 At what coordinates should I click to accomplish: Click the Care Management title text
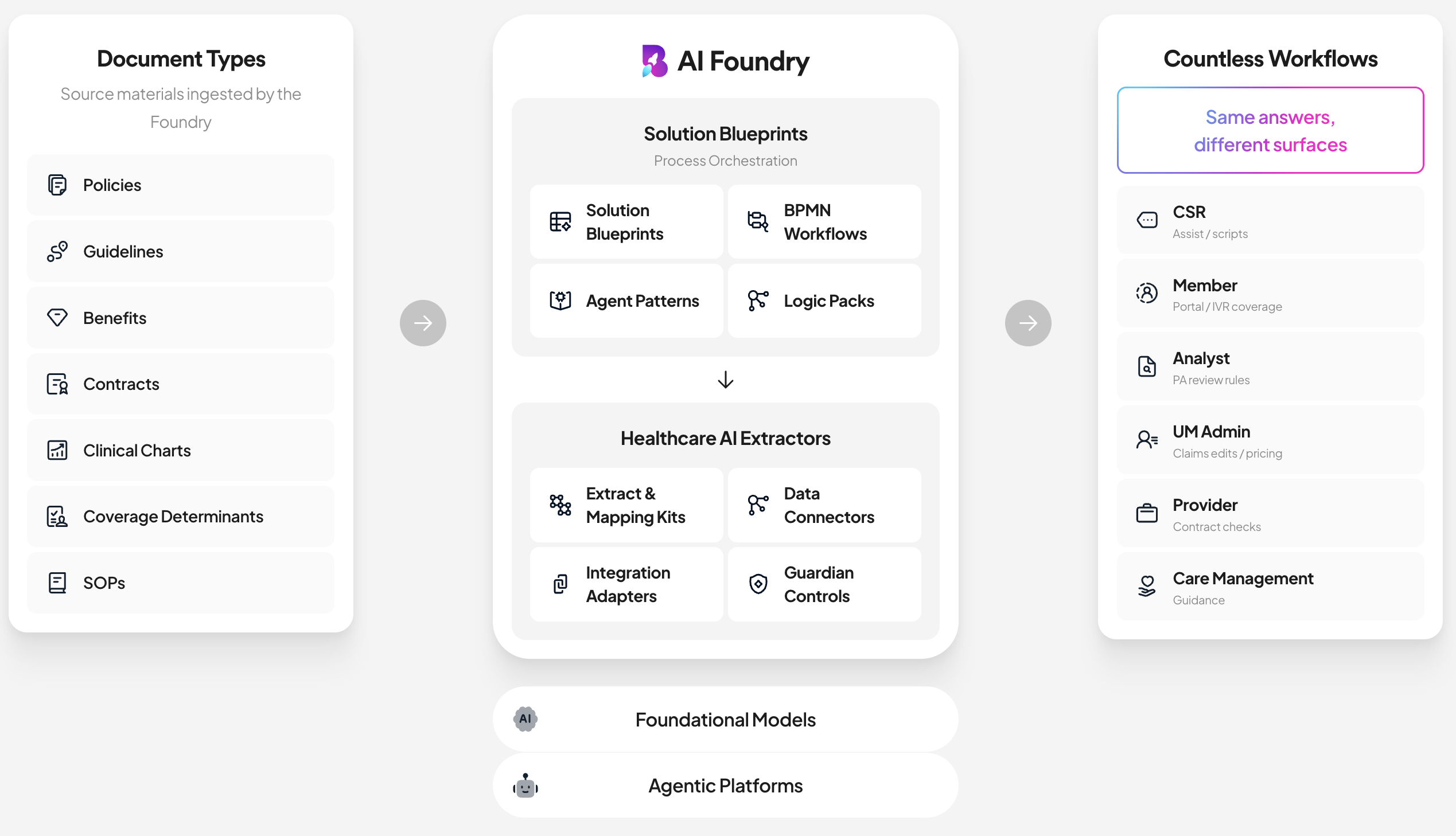[1243, 578]
